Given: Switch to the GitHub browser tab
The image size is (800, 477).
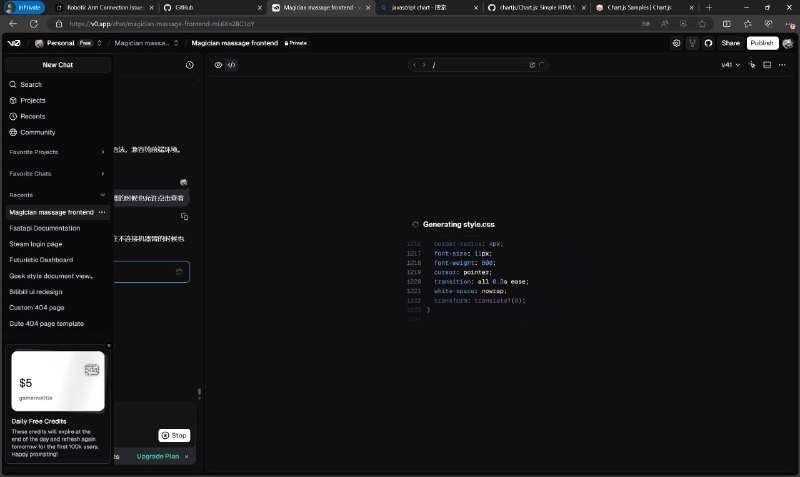Looking at the screenshot, I should pos(200,7).
